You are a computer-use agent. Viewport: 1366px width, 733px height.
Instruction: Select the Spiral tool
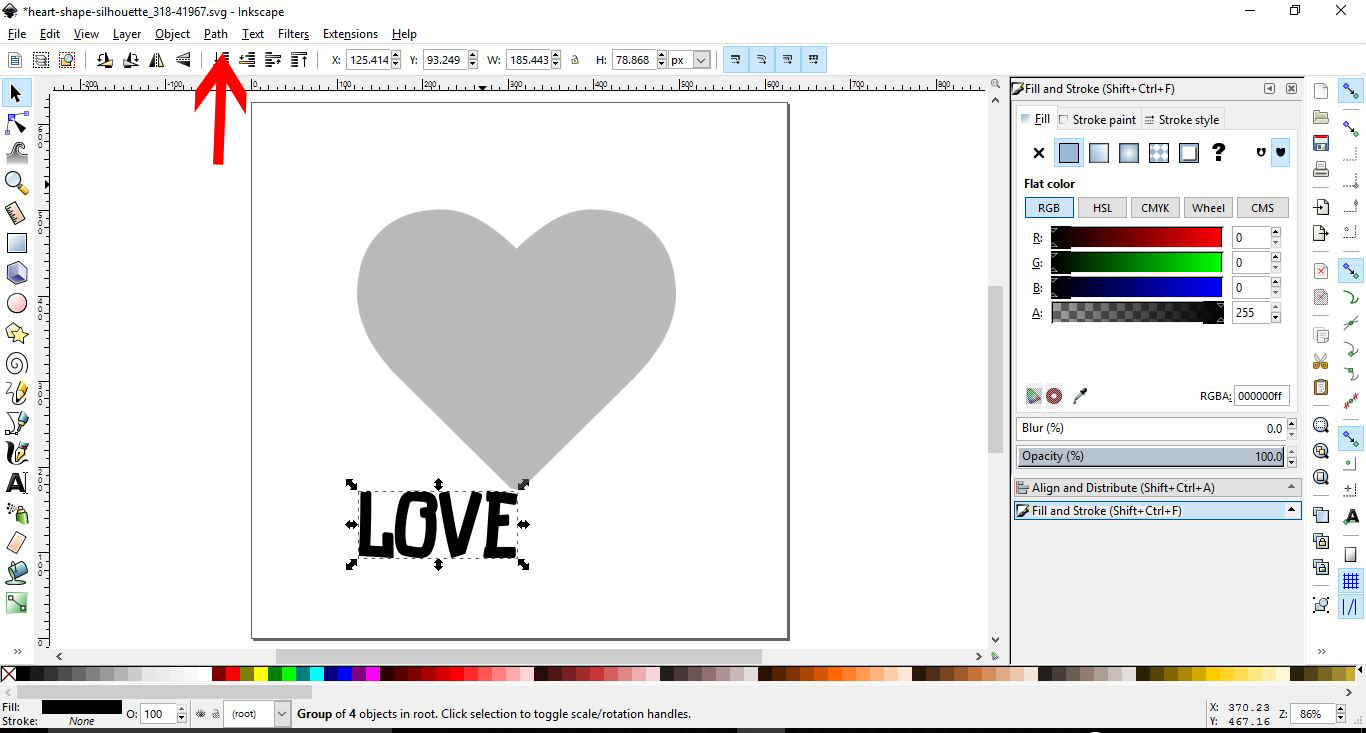pos(16,363)
